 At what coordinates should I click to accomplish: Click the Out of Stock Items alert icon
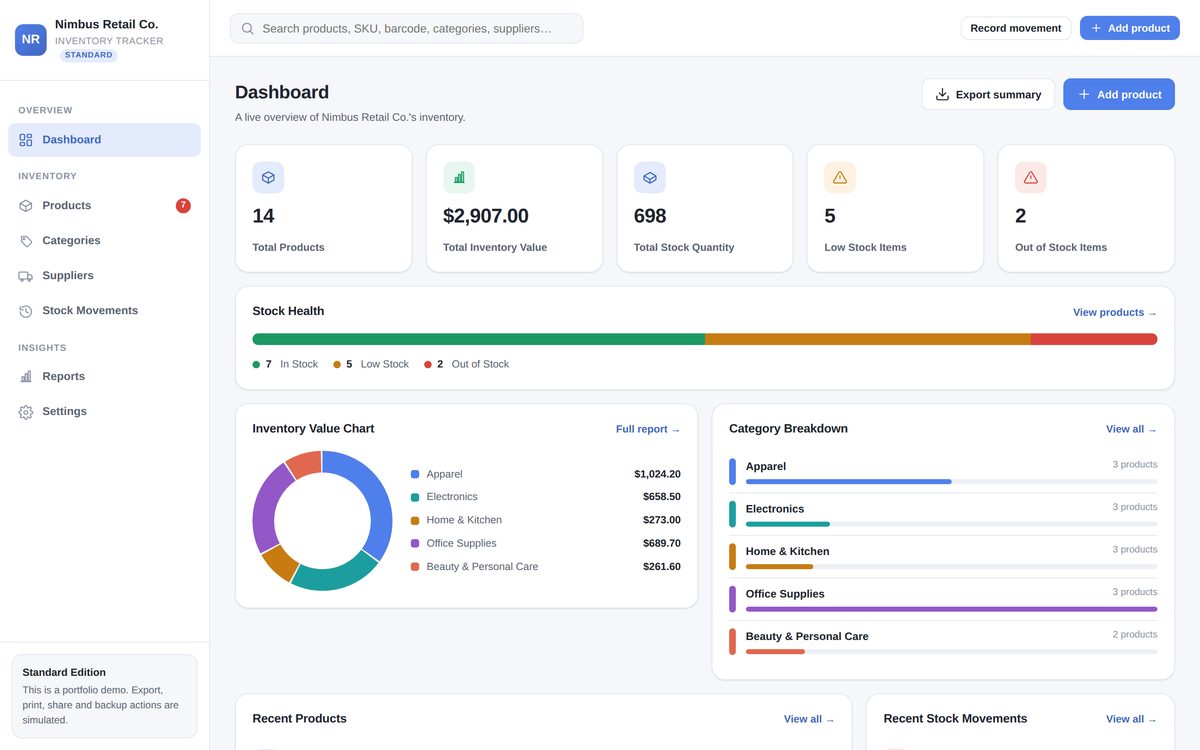pyautogui.click(x=1031, y=177)
